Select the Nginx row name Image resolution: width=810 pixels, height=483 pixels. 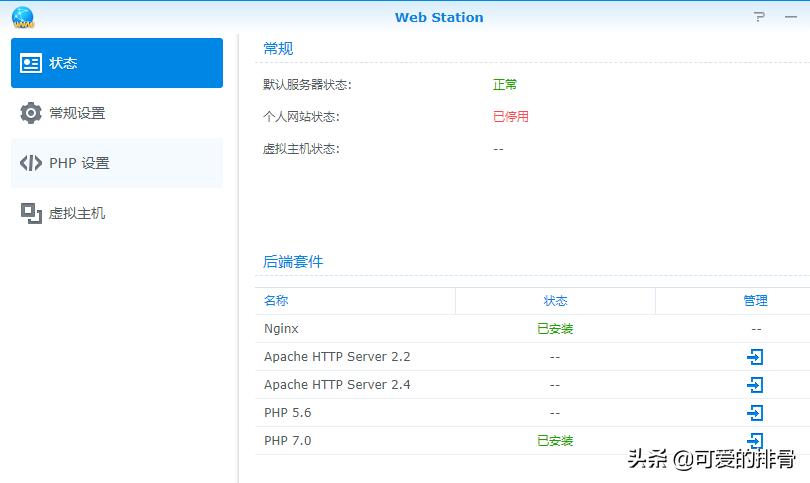(x=281, y=329)
